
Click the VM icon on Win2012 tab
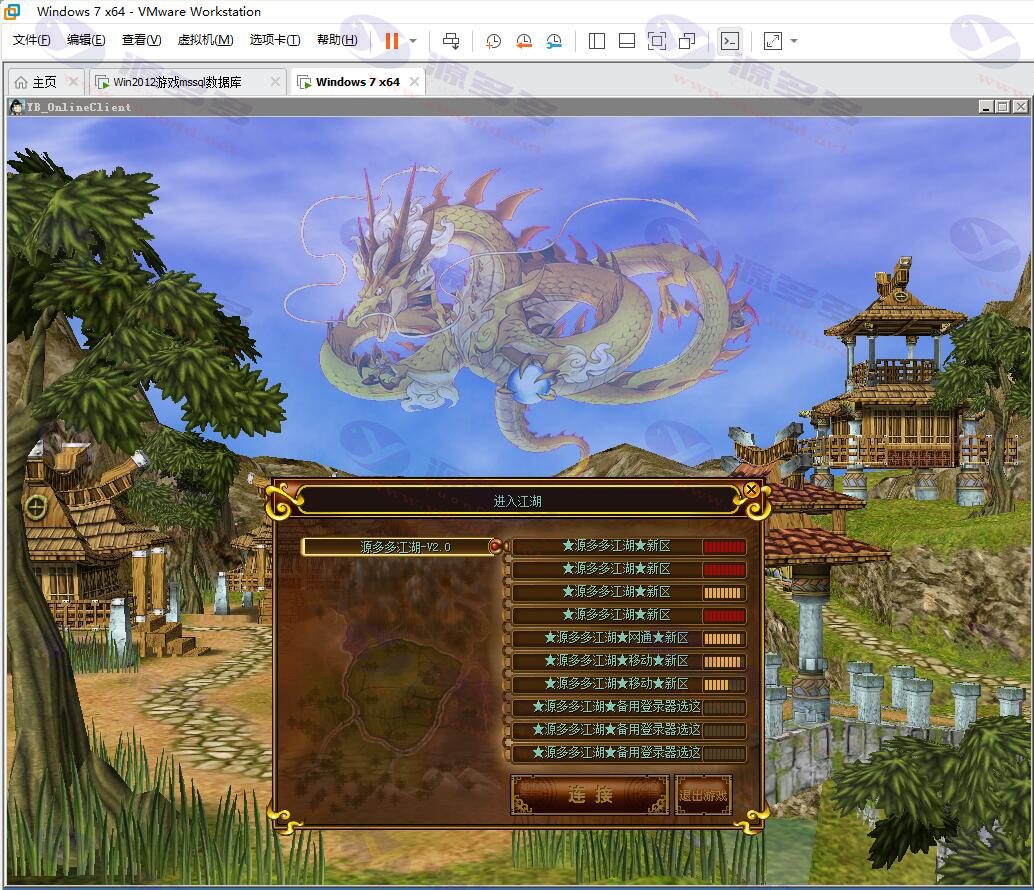102,82
